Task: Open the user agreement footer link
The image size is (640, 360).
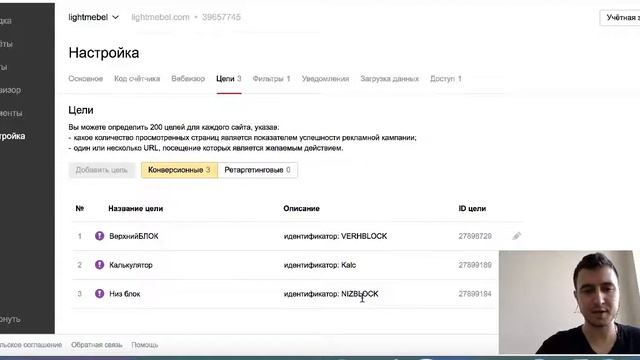Action: (x=31, y=345)
